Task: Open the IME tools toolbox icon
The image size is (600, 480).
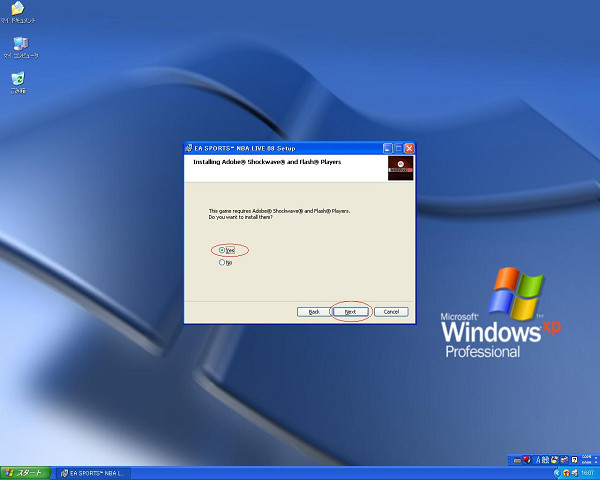Action: tap(564, 460)
